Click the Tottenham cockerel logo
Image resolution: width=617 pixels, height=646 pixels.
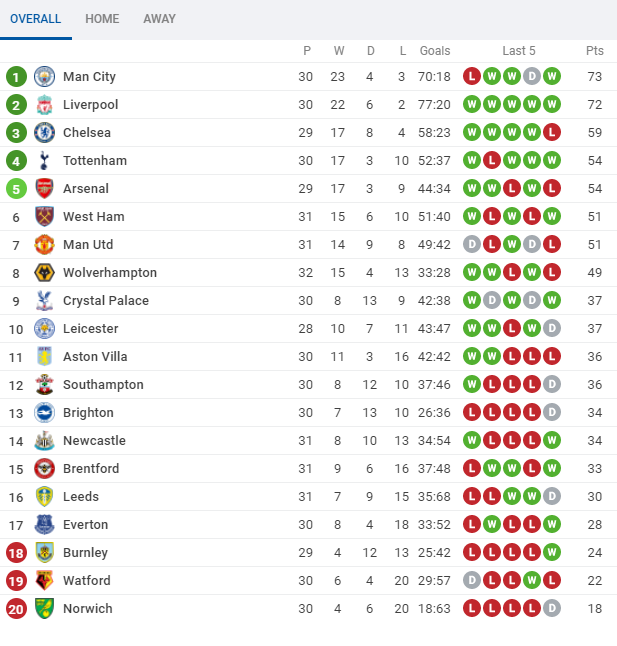tap(44, 161)
